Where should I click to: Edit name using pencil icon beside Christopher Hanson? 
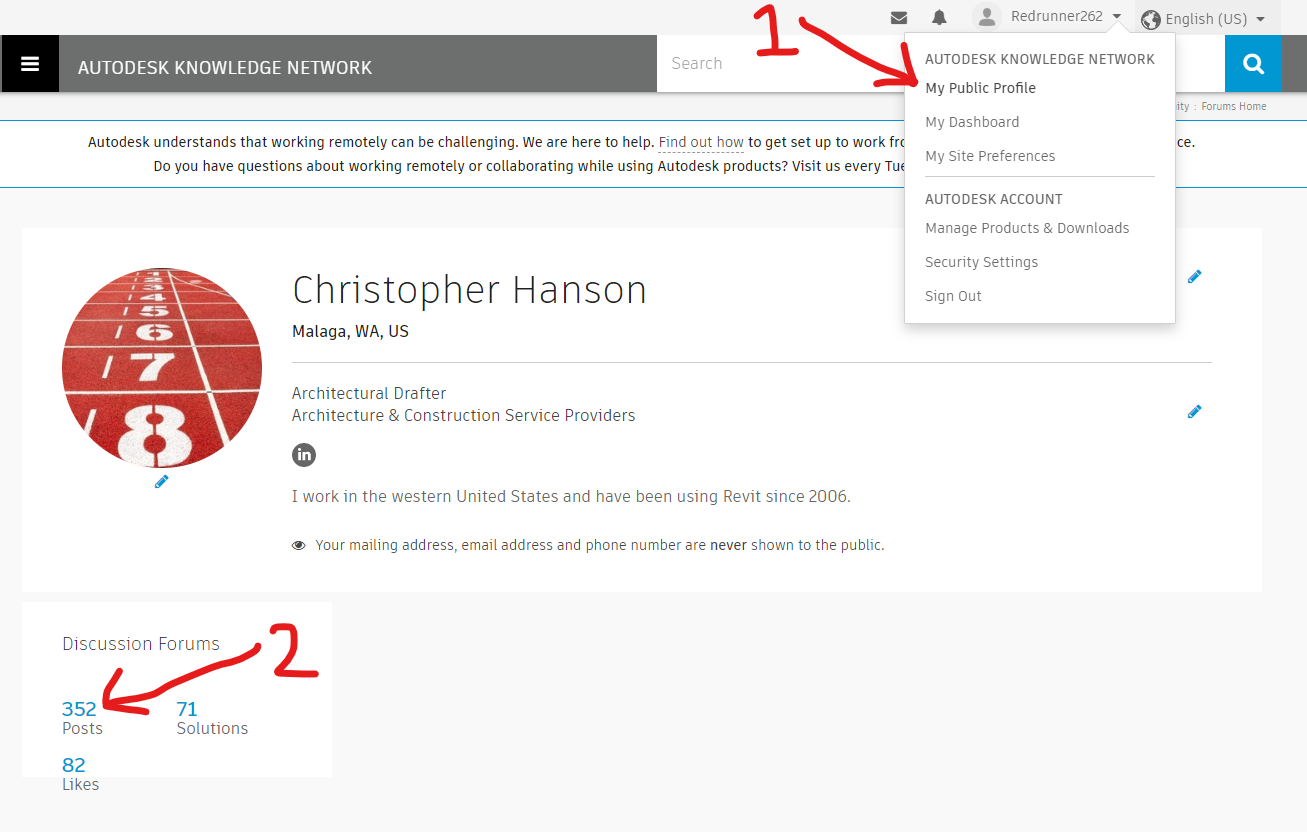tap(1194, 277)
